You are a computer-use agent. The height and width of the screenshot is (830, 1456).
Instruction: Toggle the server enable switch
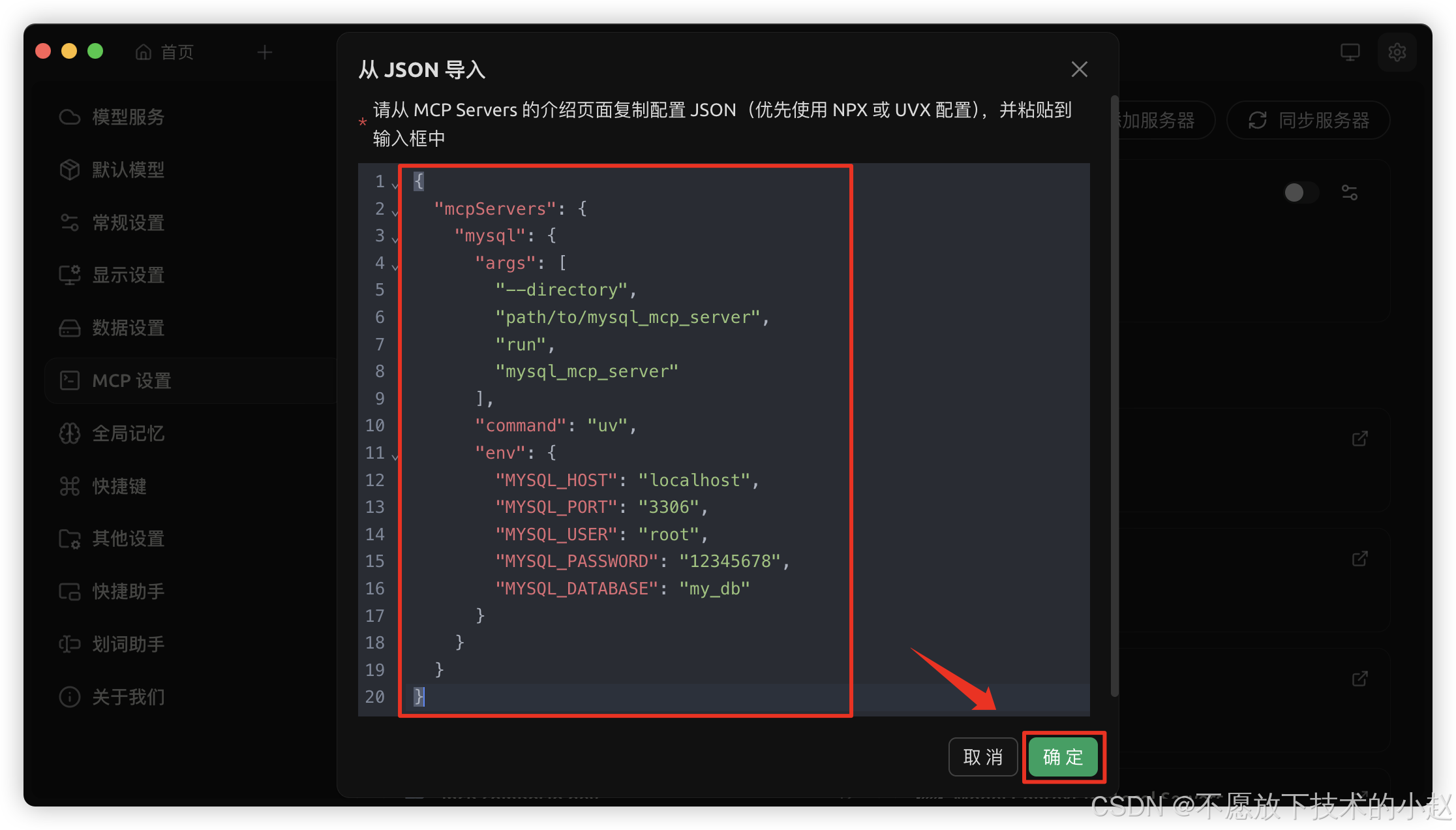(1301, 192)
